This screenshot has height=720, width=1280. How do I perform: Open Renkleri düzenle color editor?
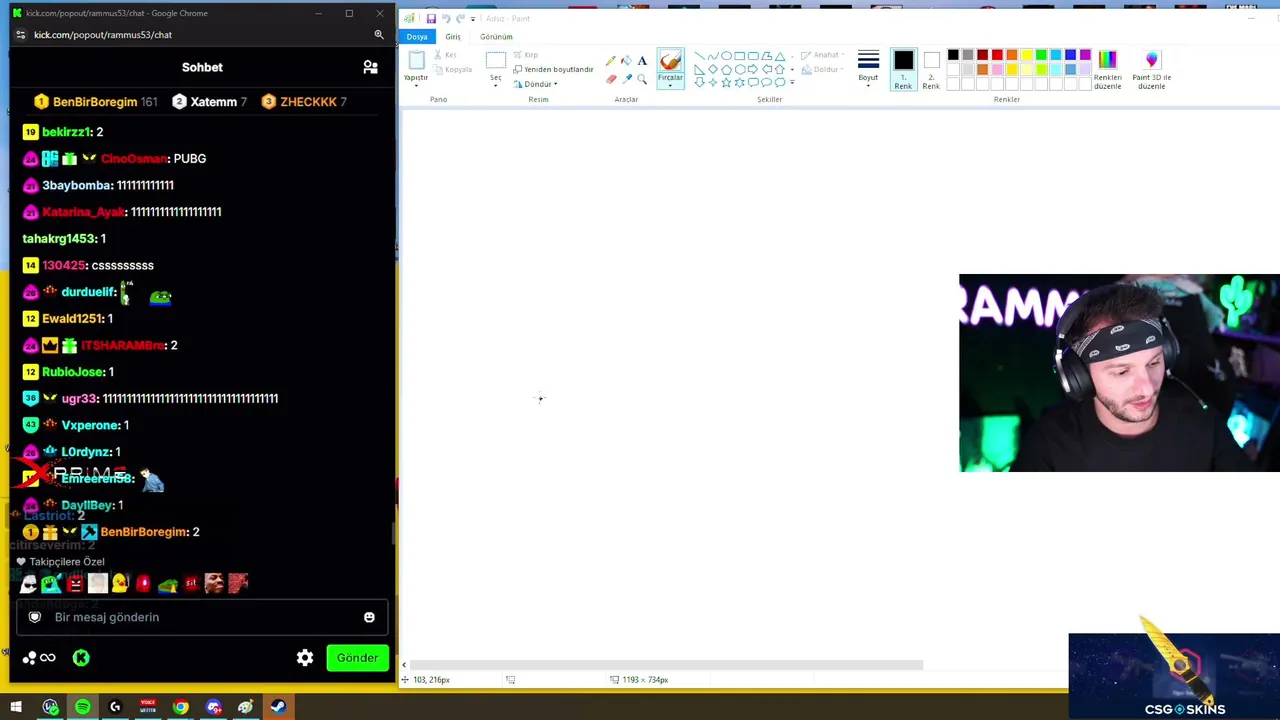(x=1107, y=69)
